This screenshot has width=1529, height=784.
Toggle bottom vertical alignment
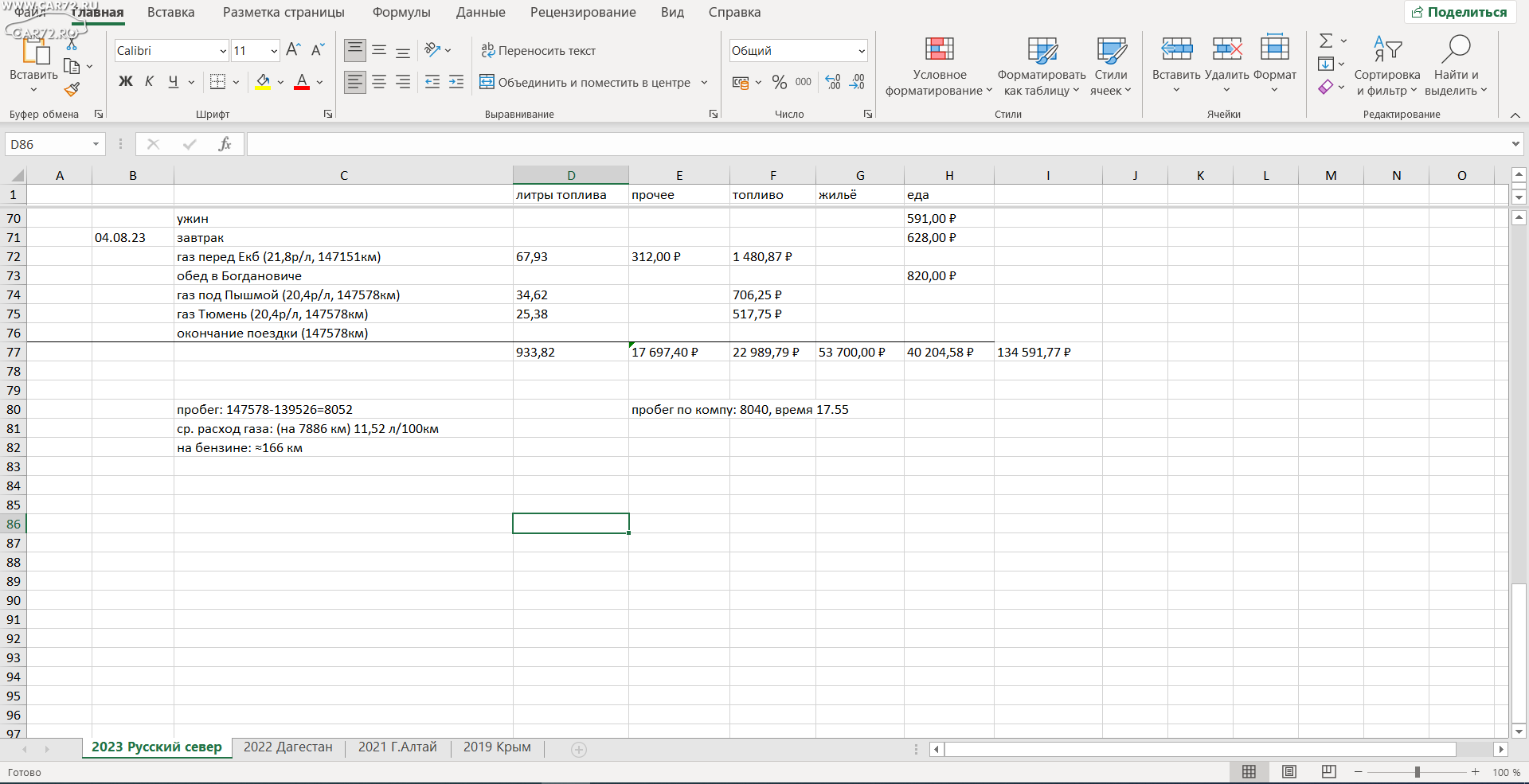click(403, 50)
